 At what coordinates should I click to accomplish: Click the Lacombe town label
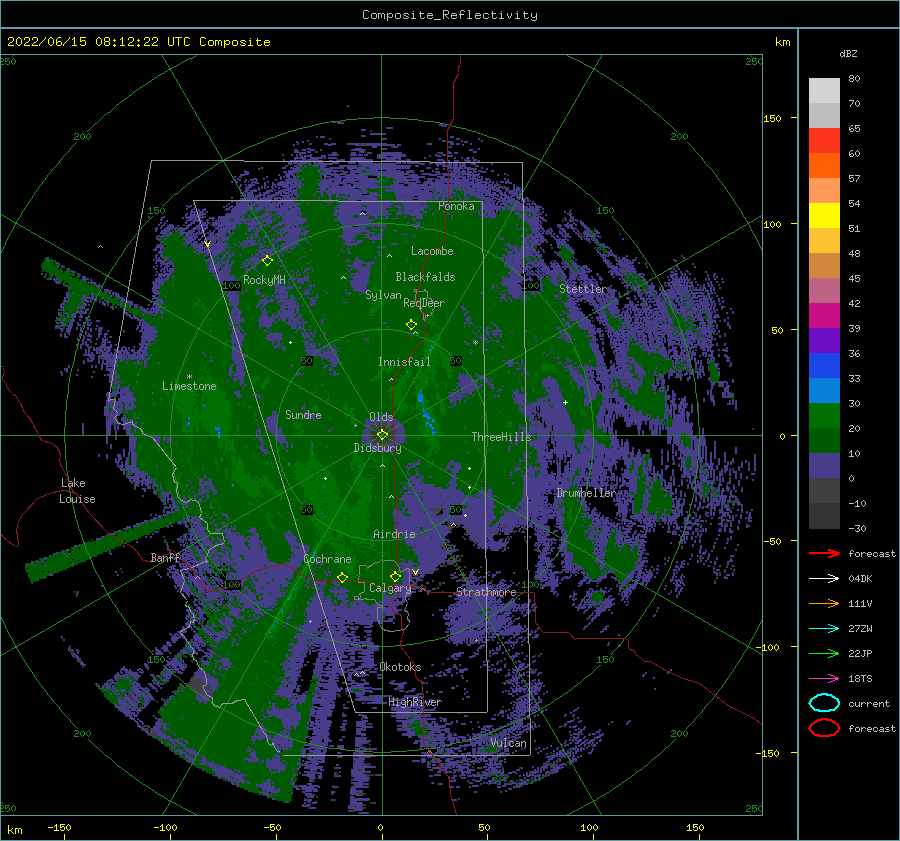pos(432,251)
